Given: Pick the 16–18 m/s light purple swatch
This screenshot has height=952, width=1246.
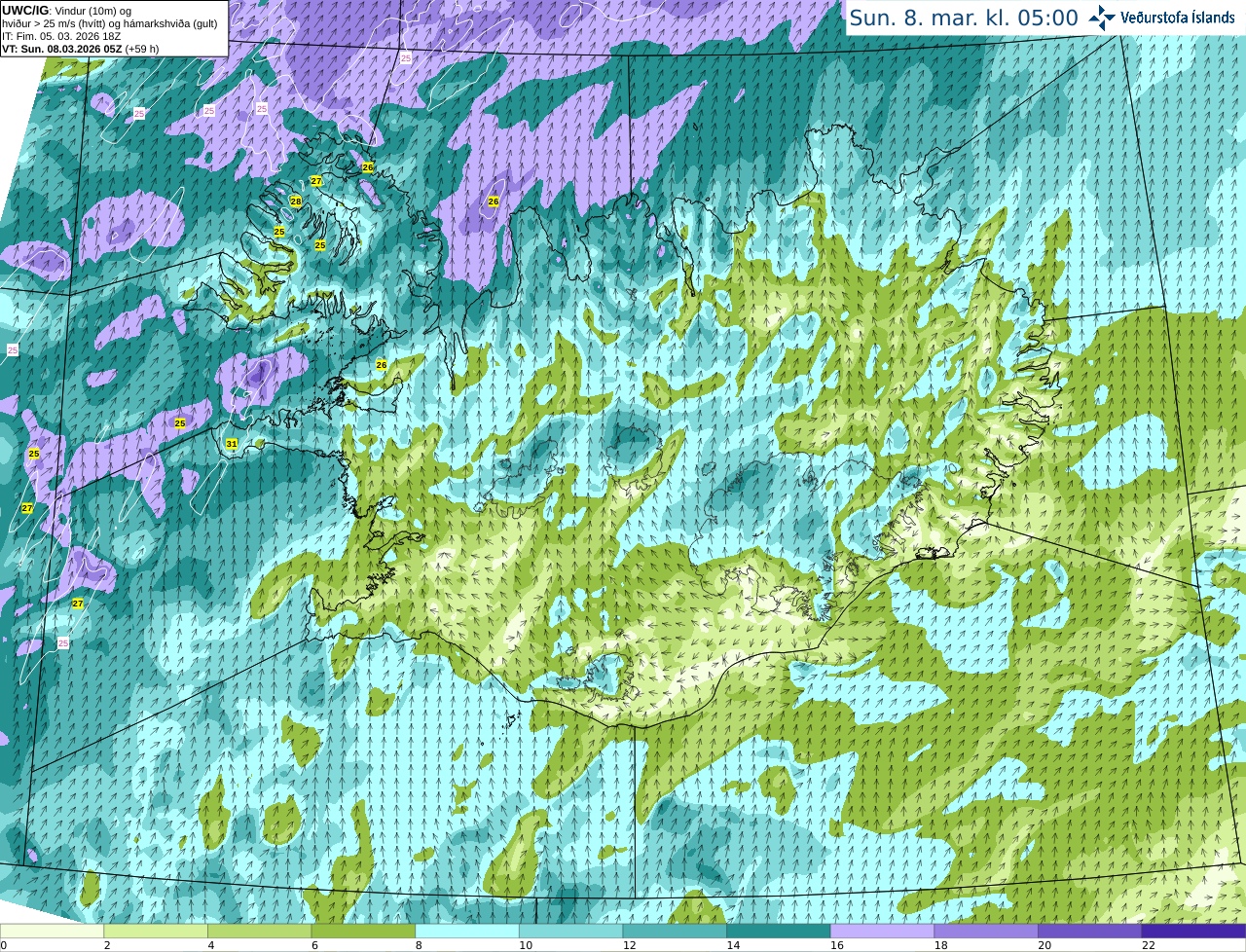Looking at the screenshot, I should [883, 931].
